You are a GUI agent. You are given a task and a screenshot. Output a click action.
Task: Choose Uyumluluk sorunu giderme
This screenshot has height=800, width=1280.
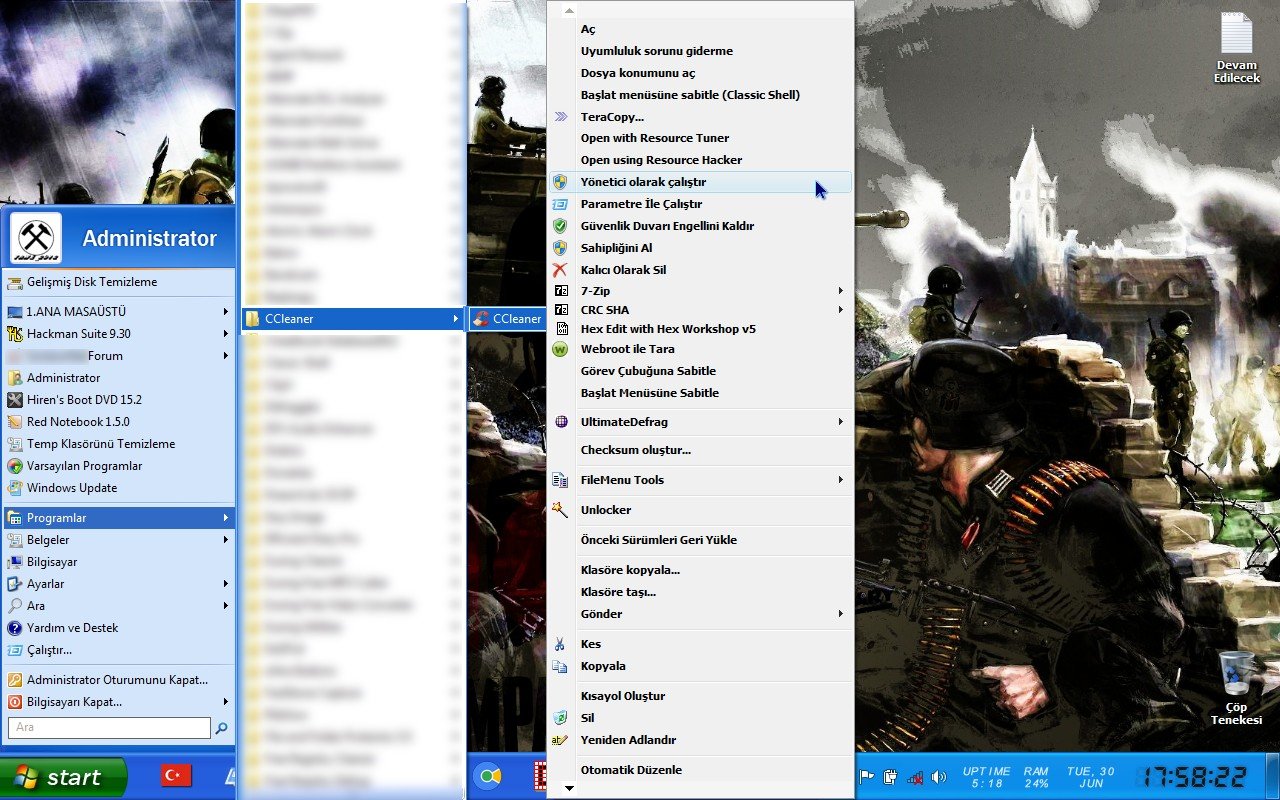[x=700, y=51]
